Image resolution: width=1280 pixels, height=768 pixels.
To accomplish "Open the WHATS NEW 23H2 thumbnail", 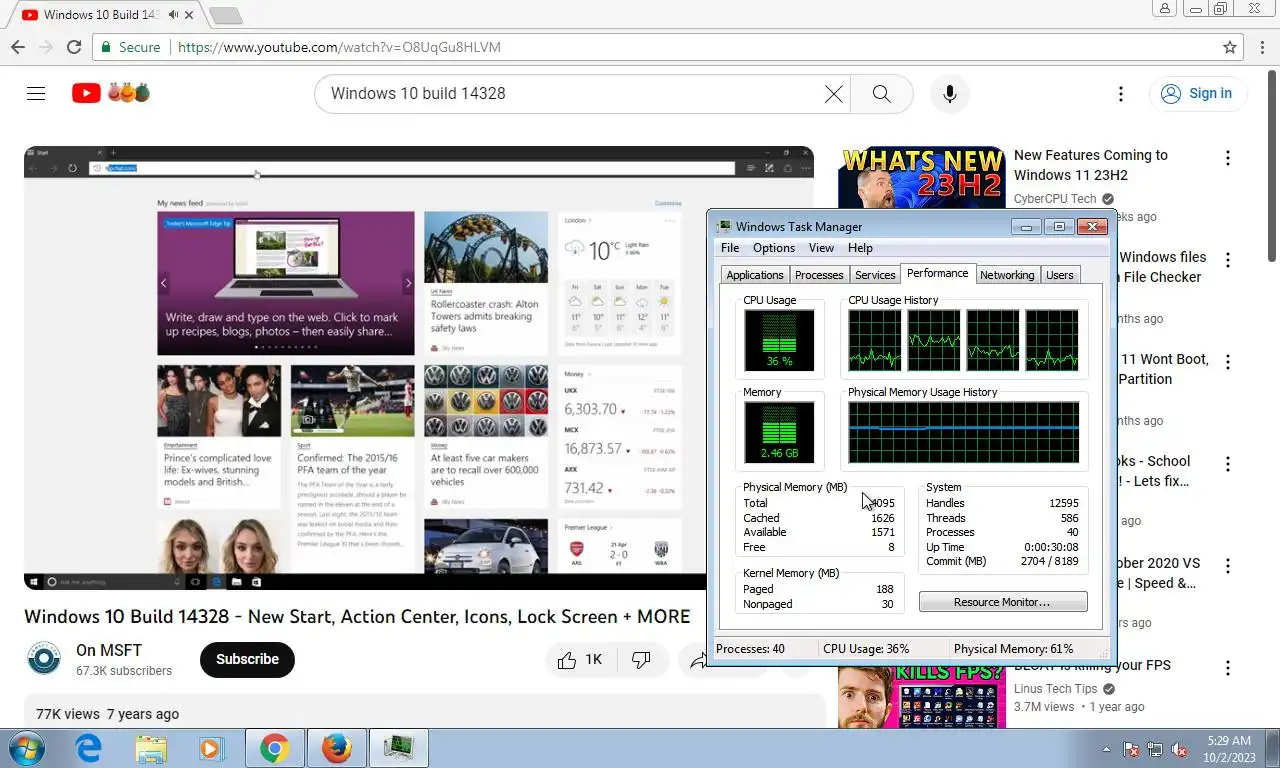I will (x=922, y=178).
